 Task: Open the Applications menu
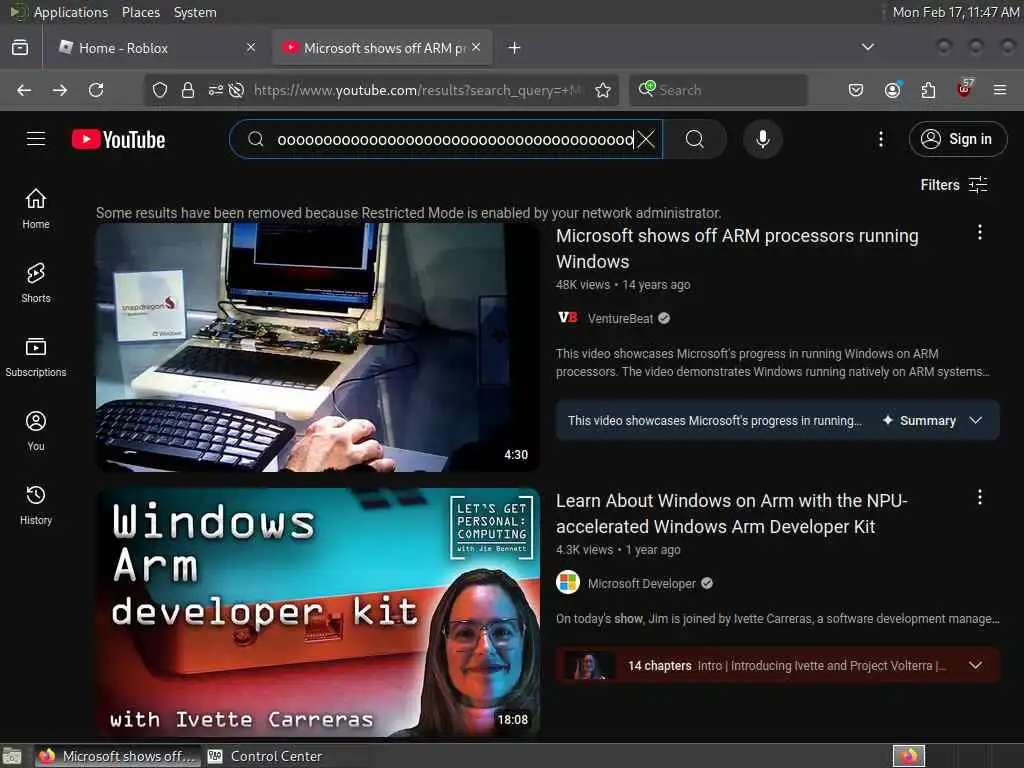point(71,12)
